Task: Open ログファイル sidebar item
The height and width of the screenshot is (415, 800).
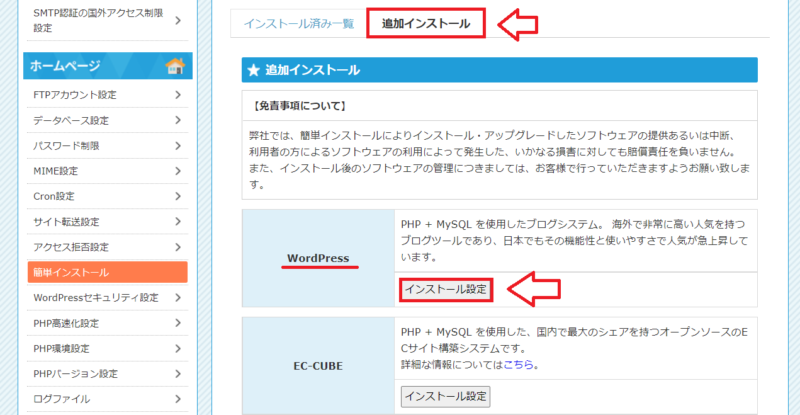Action: point(107,399)
